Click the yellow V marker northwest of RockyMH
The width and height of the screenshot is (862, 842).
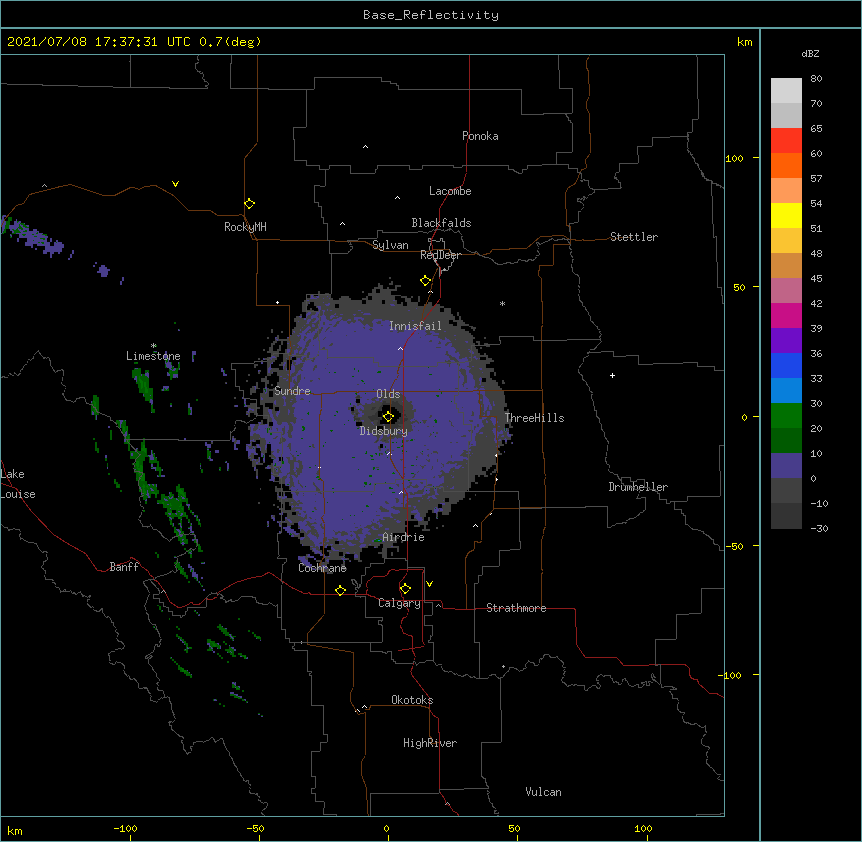pyautogui.click(x=175, y=184)
